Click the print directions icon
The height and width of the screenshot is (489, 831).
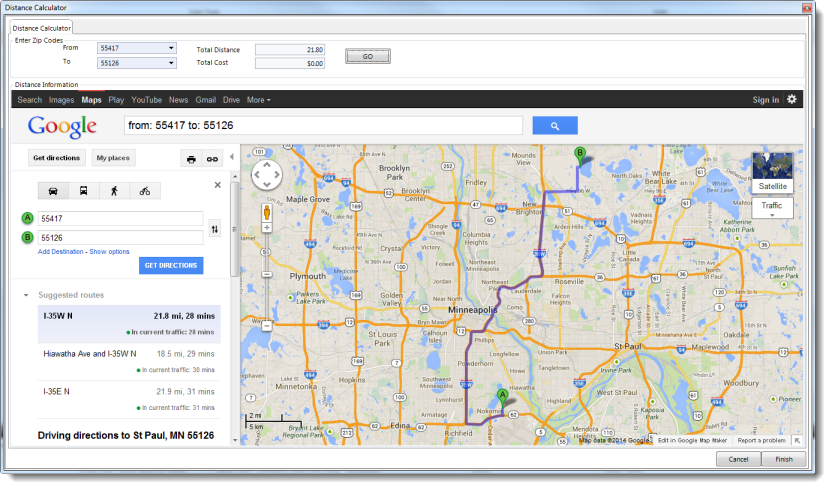pos(191,159)
